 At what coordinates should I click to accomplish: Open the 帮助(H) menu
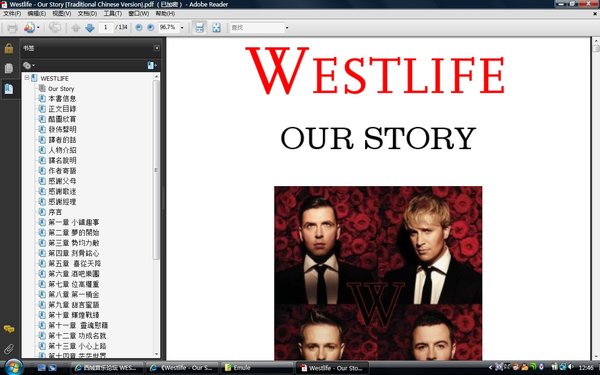[x=165, y=13]
